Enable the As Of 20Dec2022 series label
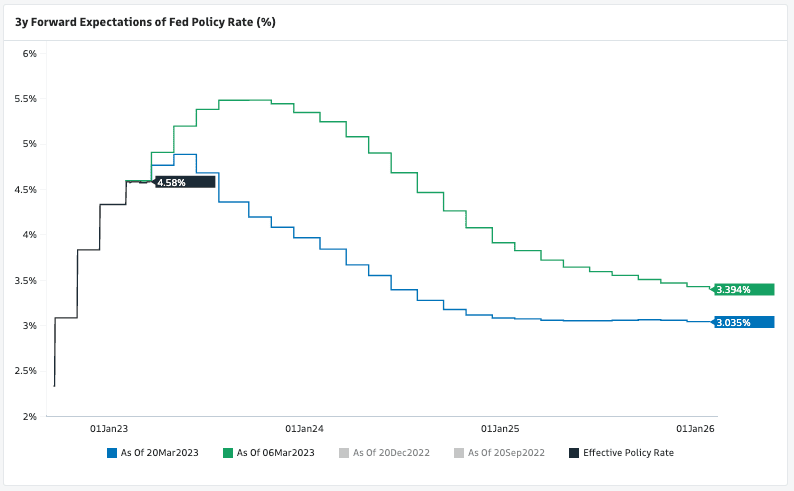 (391, 453)
